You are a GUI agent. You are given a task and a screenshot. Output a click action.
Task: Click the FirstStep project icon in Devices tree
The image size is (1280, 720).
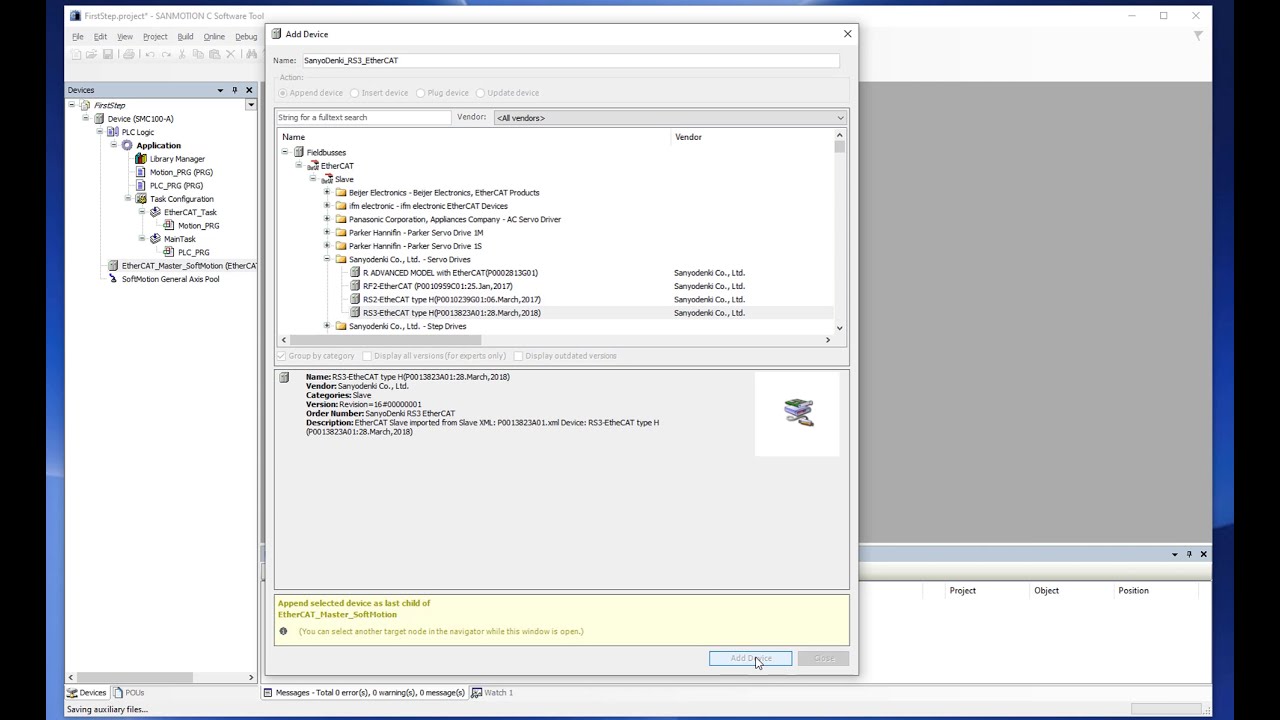coord(85,105)
